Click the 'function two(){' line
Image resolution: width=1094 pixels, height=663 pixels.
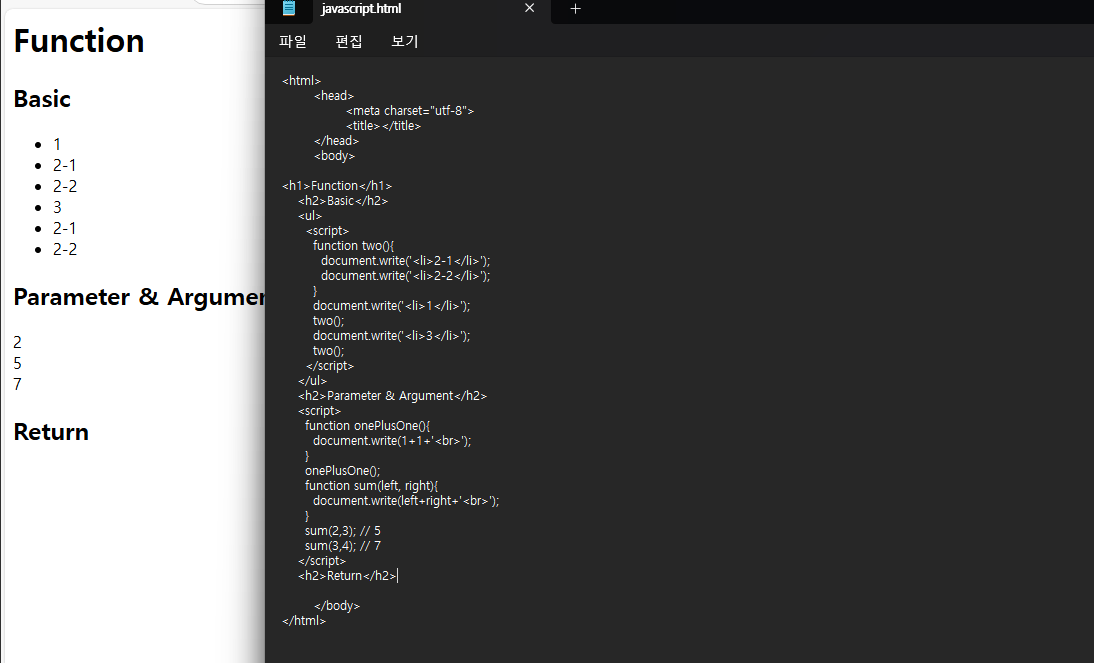coord(353,246)
